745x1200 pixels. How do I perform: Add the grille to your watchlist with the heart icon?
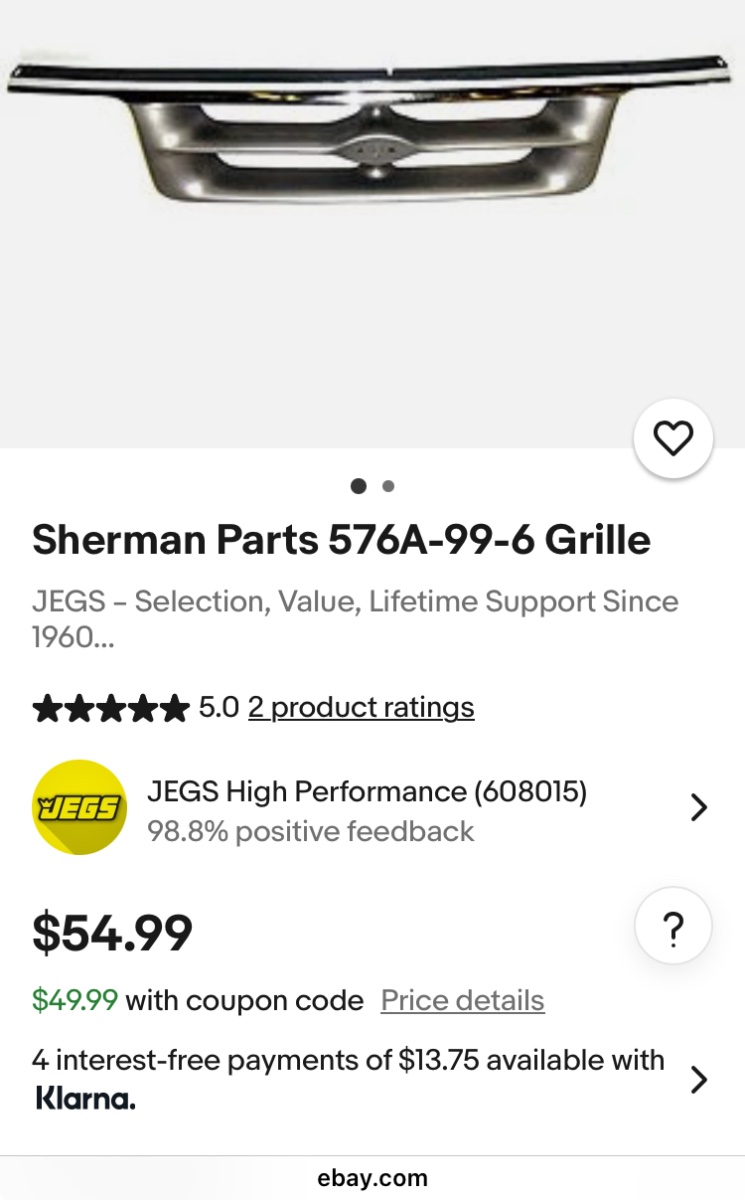pyautogui.click(x=673, y=438)
